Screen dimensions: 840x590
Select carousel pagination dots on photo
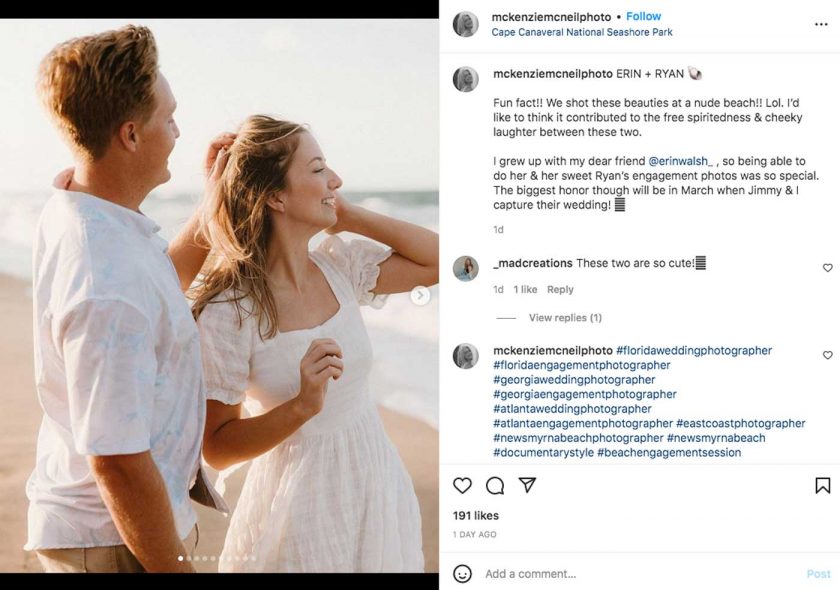click(x=218, y=558)
